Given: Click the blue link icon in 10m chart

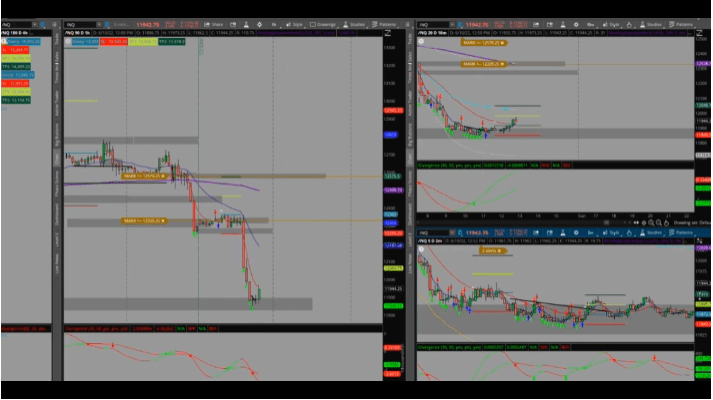Looking at the screenshot, I should 460,25.
